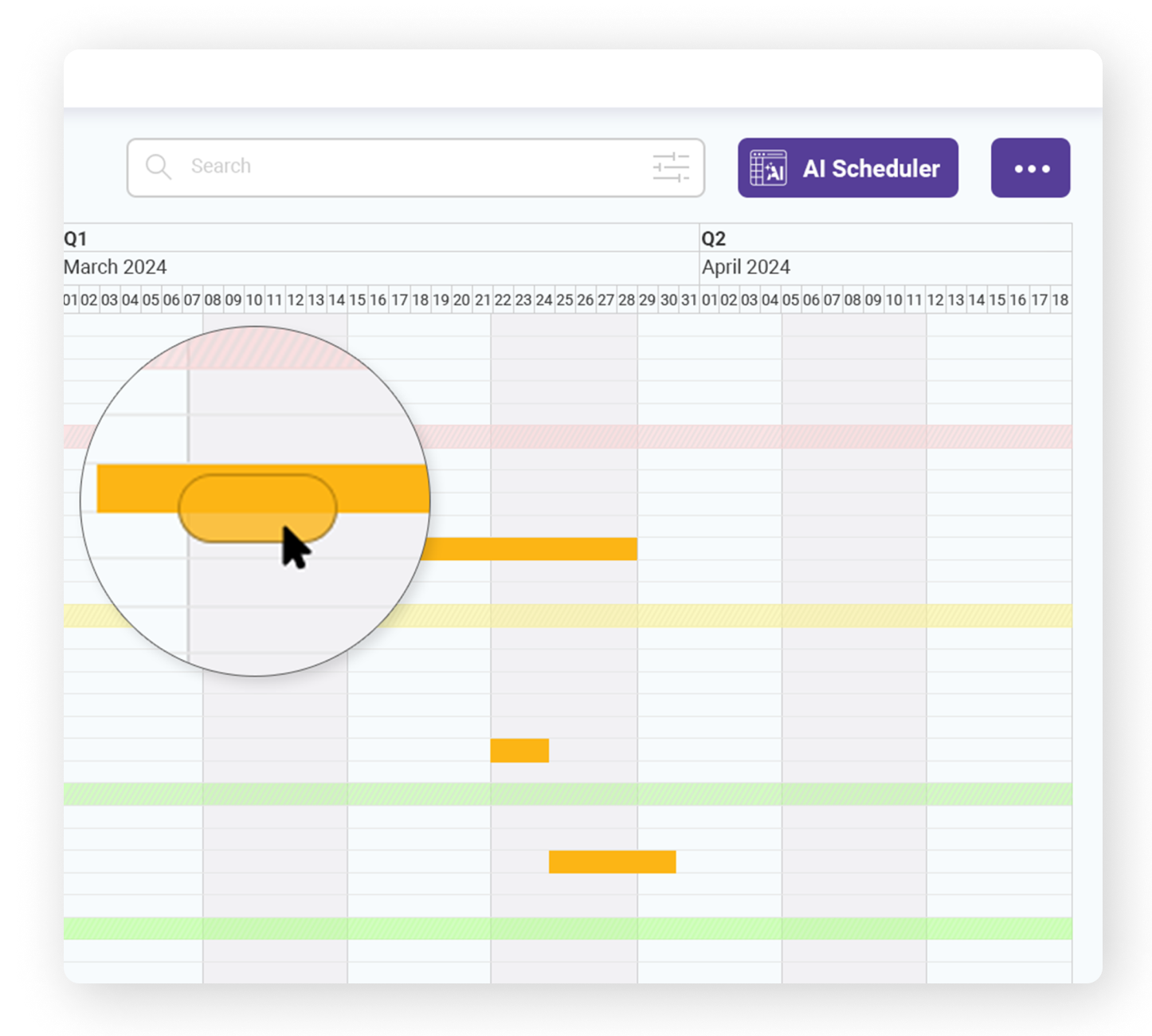Screen dimensions: 1152x1036
Task: Click the short orange bar starting March 22
Action: 519,751
